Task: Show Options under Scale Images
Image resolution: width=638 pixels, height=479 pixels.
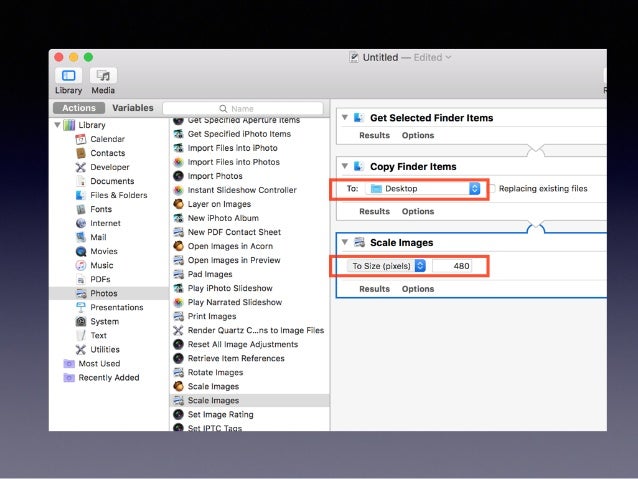Action: (418, 289)
